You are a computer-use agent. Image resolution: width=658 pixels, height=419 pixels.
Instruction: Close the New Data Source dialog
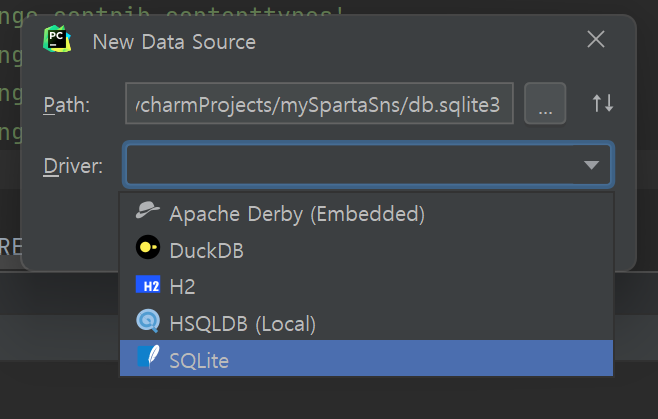pos(596,39)
